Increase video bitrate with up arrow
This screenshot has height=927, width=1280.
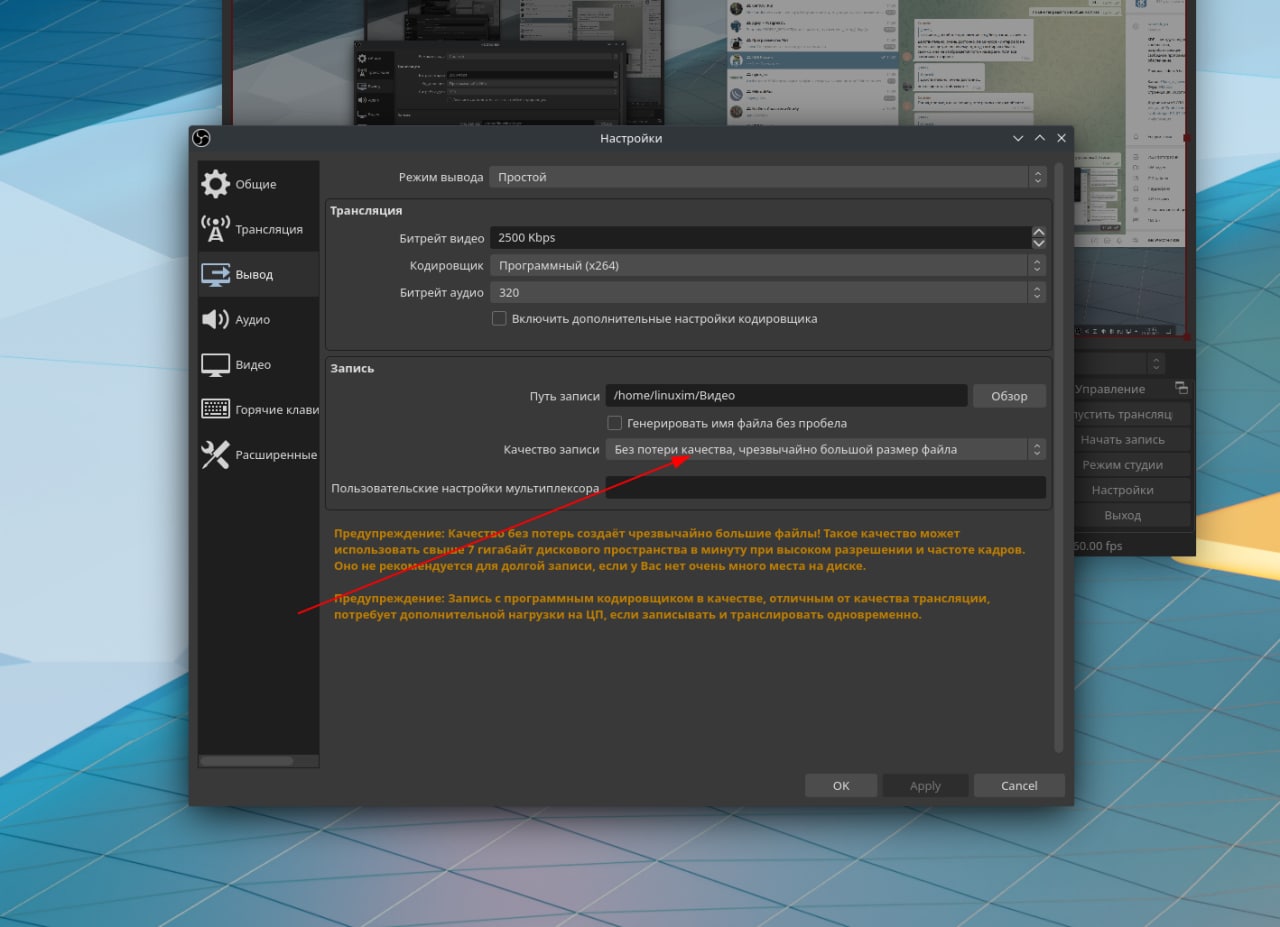(x=1038, y=232)
